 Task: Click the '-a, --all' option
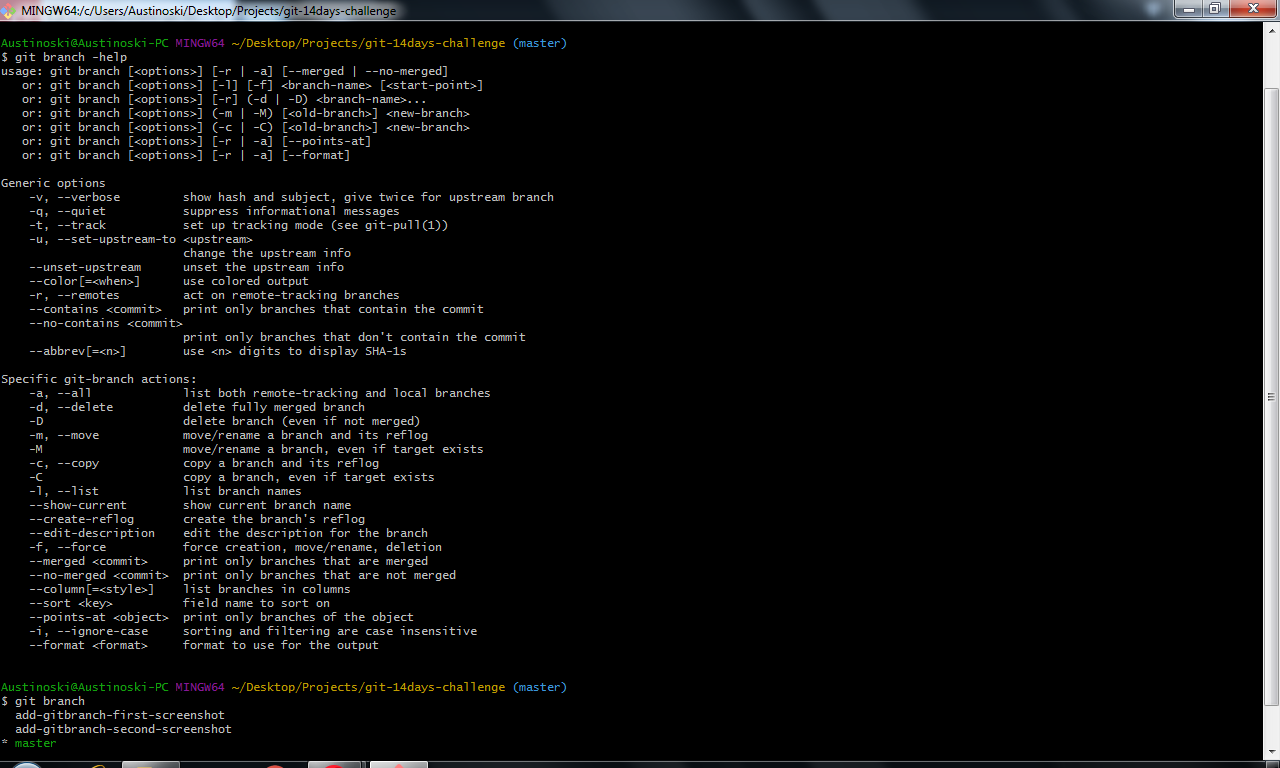[60, 393]
